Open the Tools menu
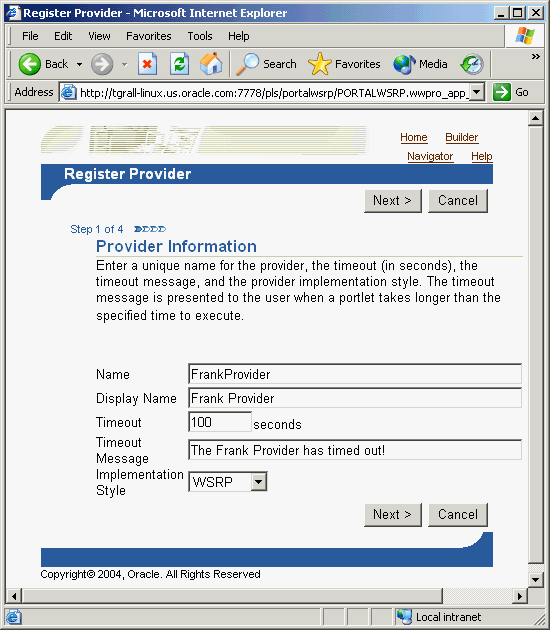Image resolution: width=550 pixels, height=630 pixels. tap(200, 36)
